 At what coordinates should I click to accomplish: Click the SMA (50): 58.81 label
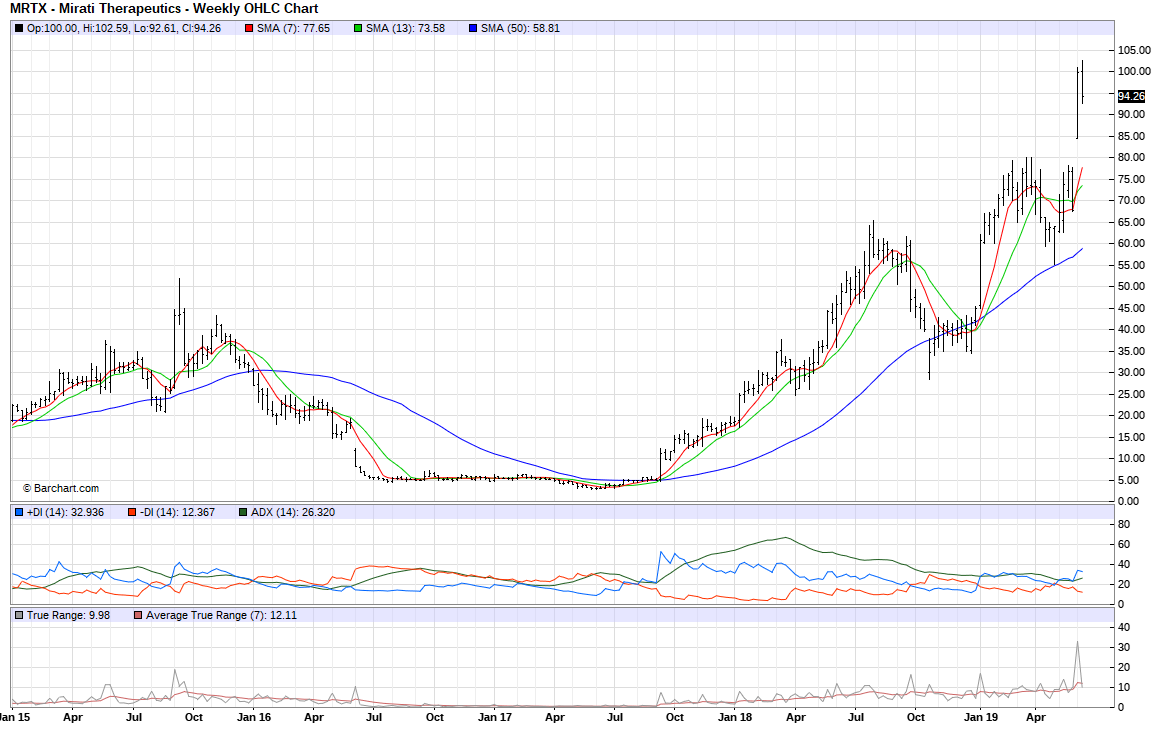[x=520, y=29]
